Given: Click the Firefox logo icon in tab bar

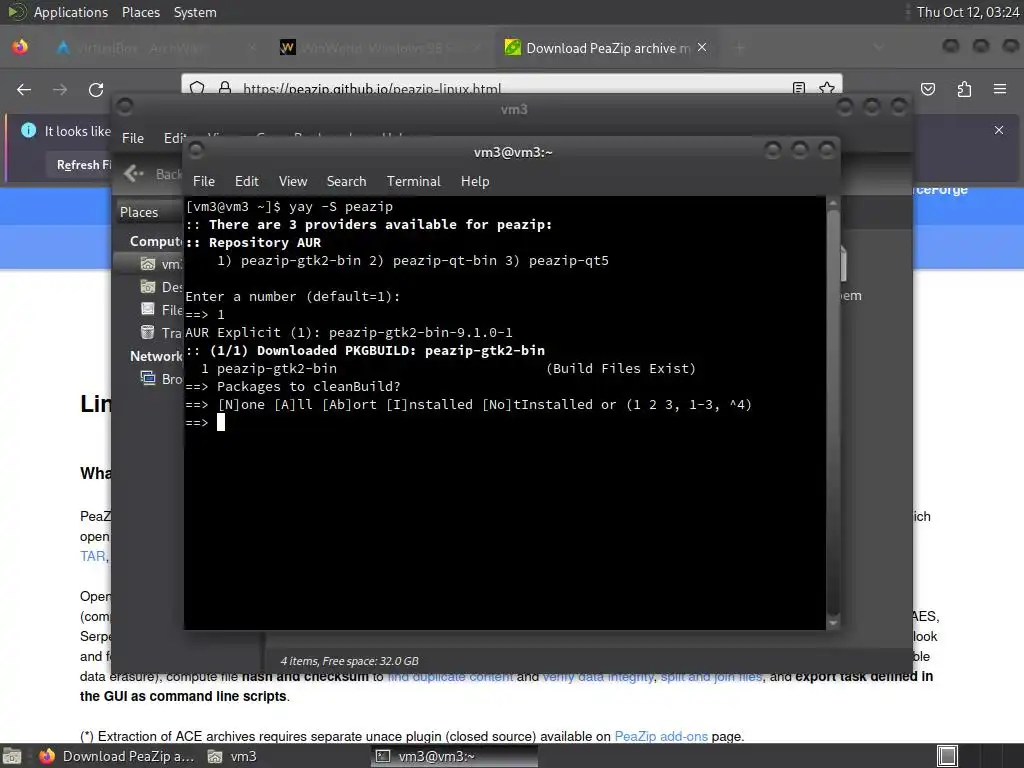Looking at the screenshot, I should click(x=20, y=47).
